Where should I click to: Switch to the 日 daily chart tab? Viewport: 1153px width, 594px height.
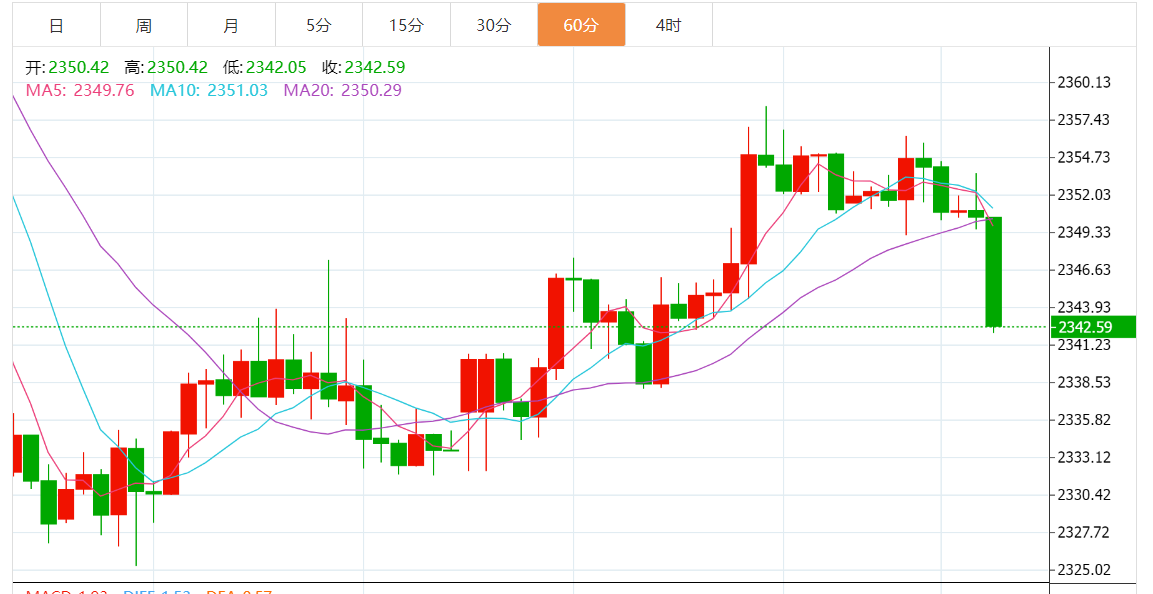[56, 25]
